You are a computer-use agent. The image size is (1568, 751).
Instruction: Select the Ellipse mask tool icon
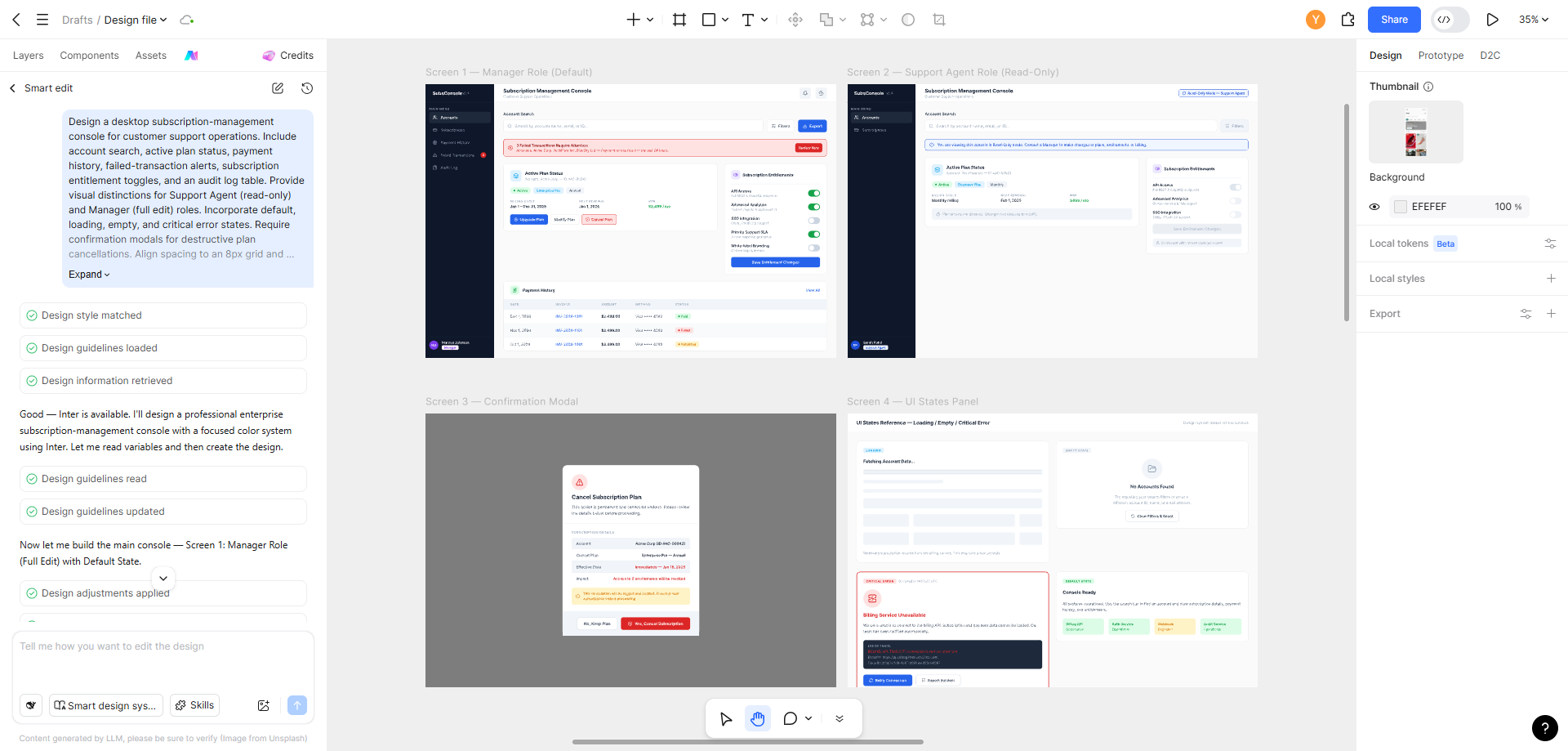pyautogui.click(x=908, y=20)
